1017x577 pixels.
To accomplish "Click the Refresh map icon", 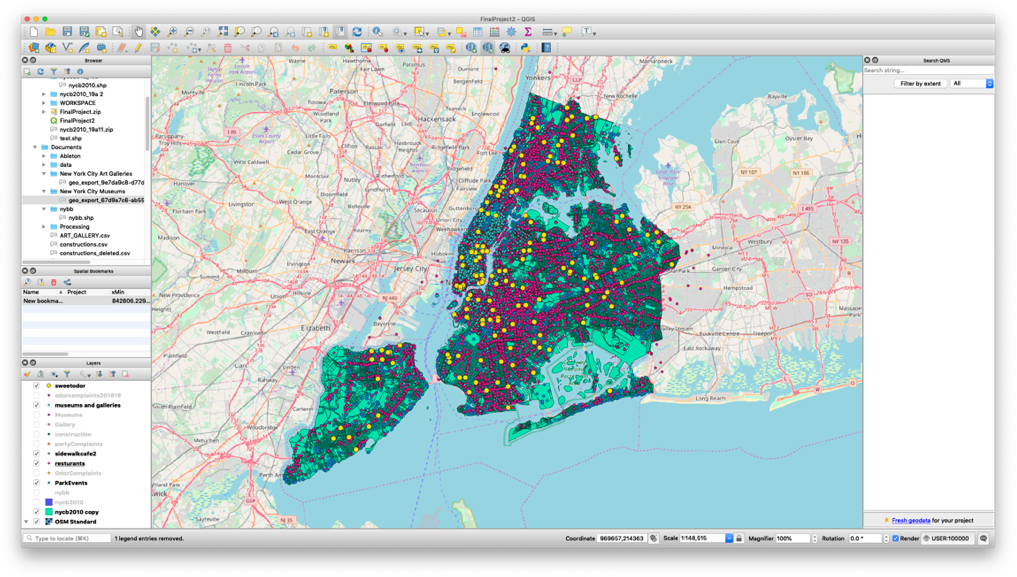I will pyautogui.click(x=356, y=33).
